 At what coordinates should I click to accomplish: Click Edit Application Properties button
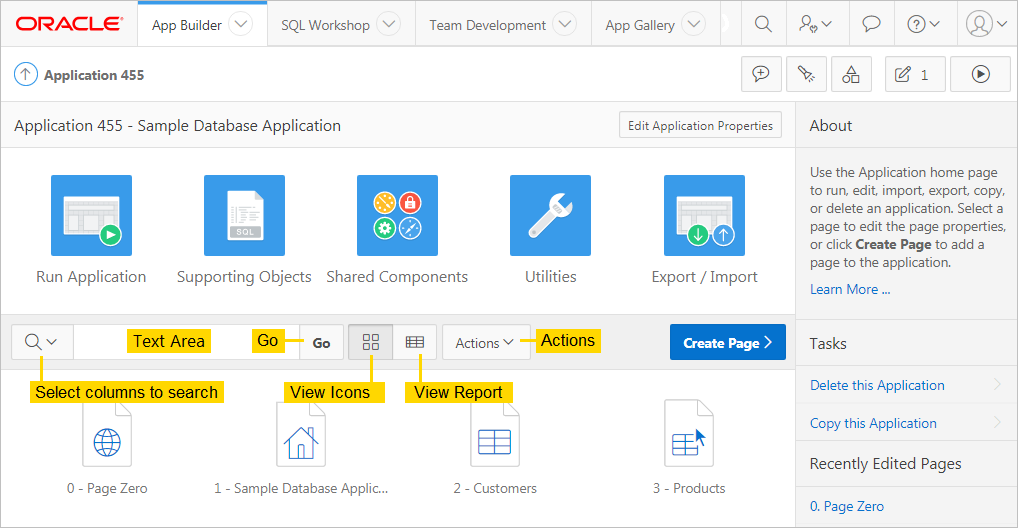tap(700, 126)
